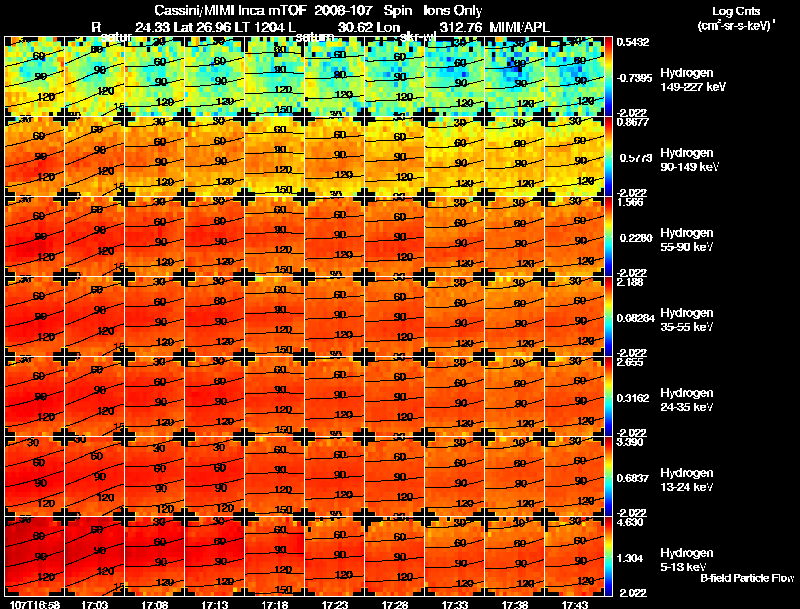Click the Lon value 312.76

460,27
